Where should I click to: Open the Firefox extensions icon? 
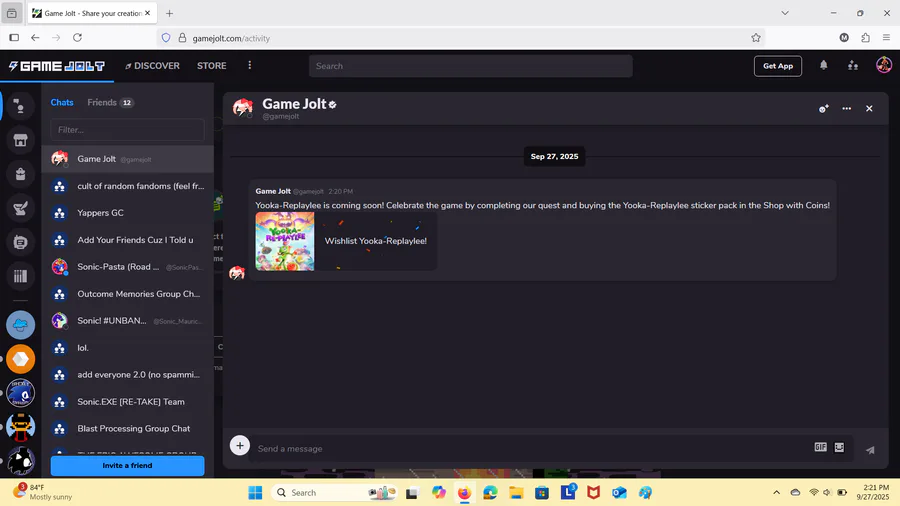pyautogui.click(x=866, y=38)
